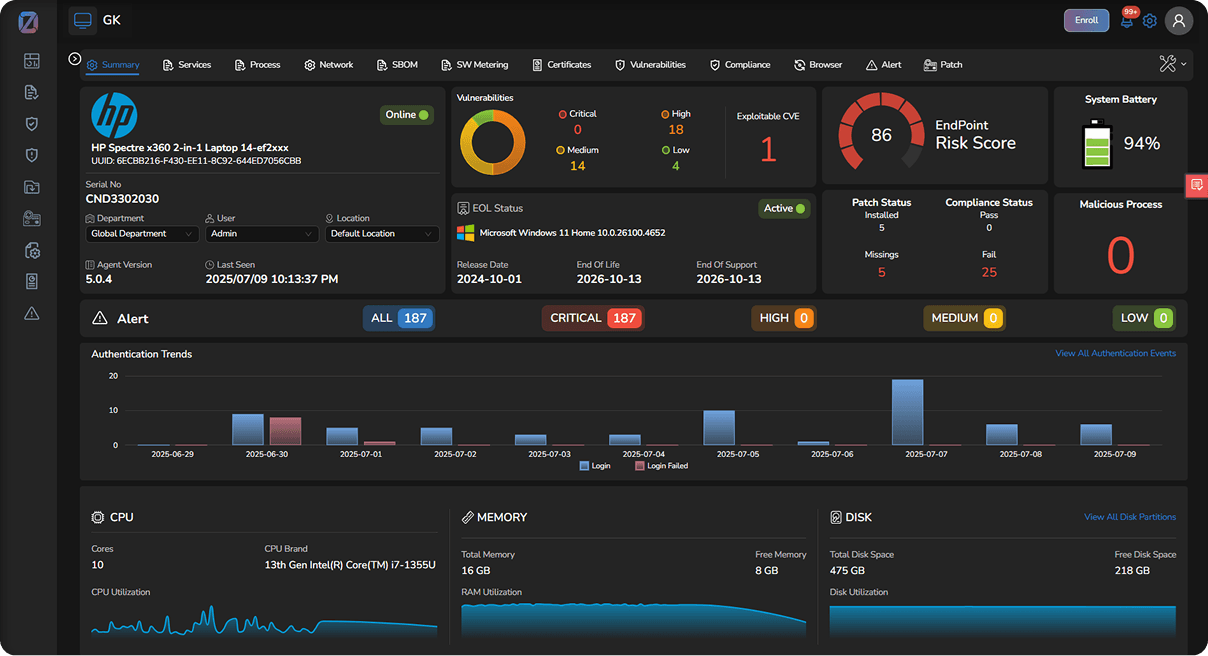Click the serial number CND3302030

click(x=123, y=199)
